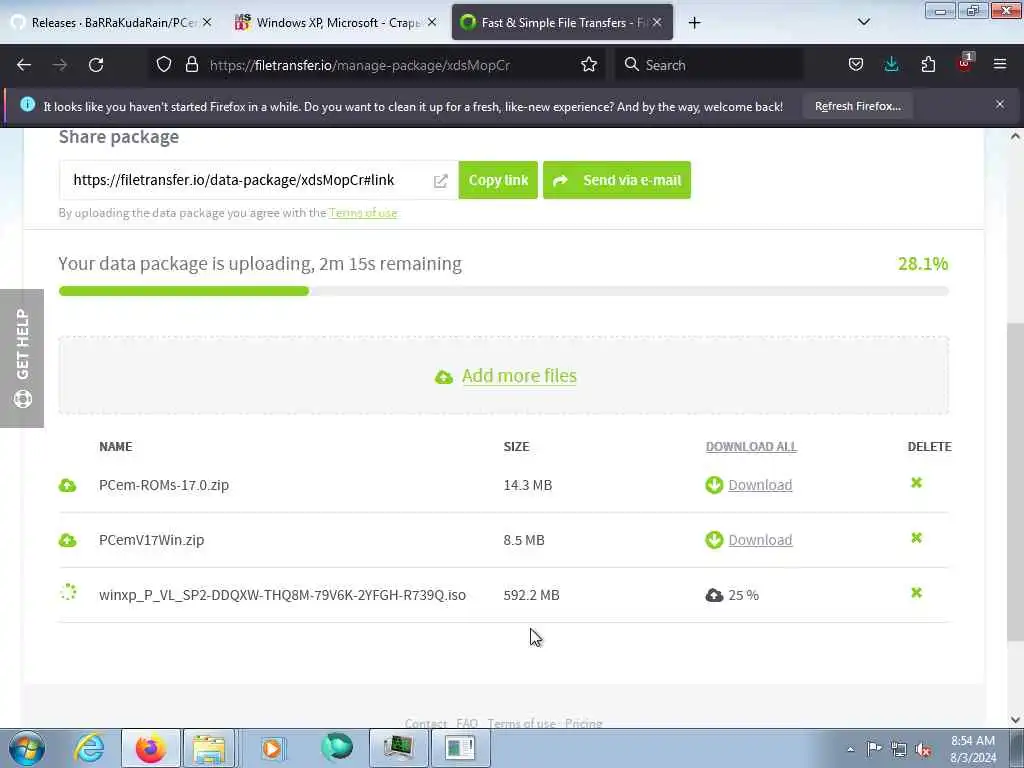
Task: Bookmark this page with the star icon
Action: click(589, 64)
